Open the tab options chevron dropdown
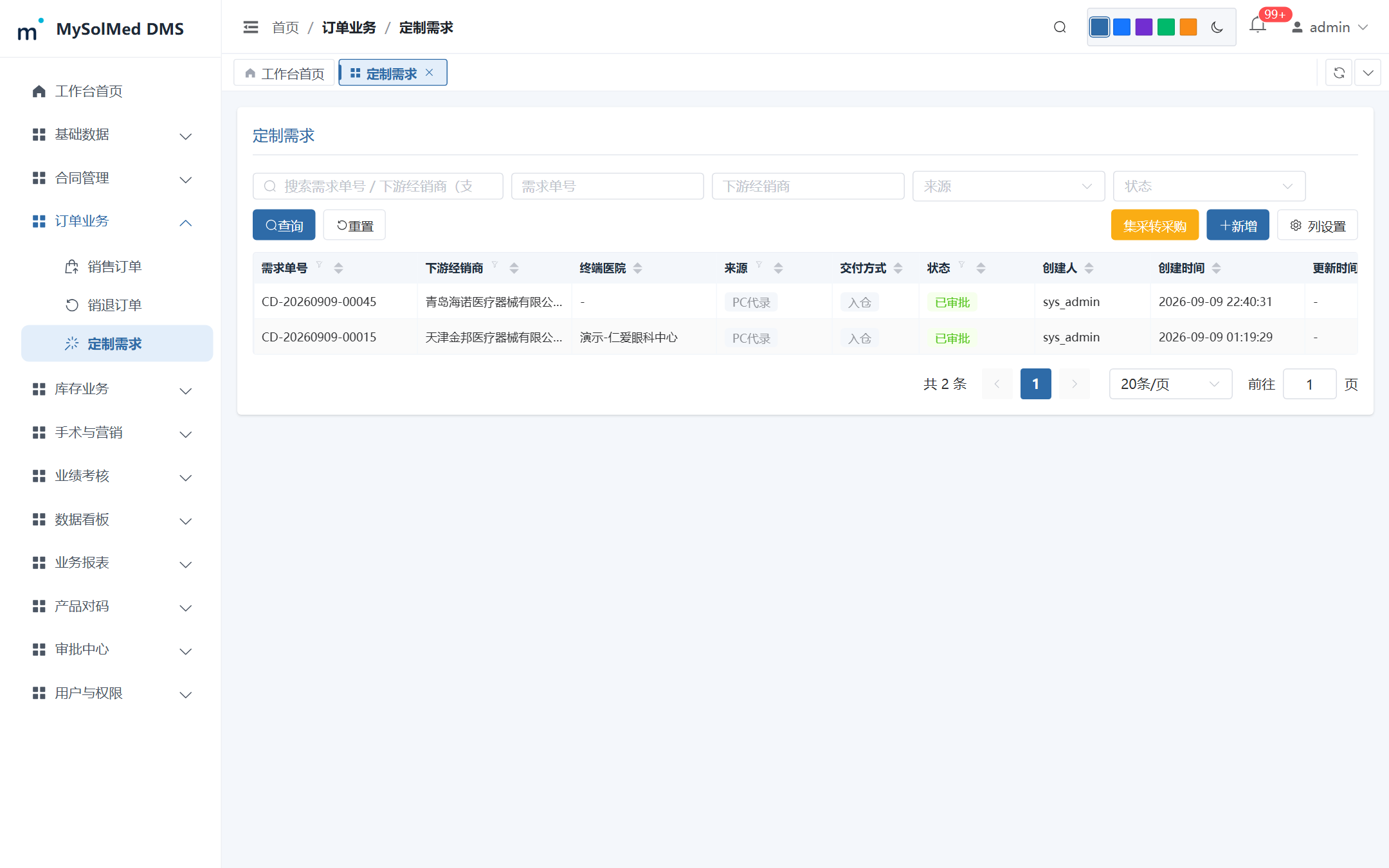 (x=1368, y=73)
